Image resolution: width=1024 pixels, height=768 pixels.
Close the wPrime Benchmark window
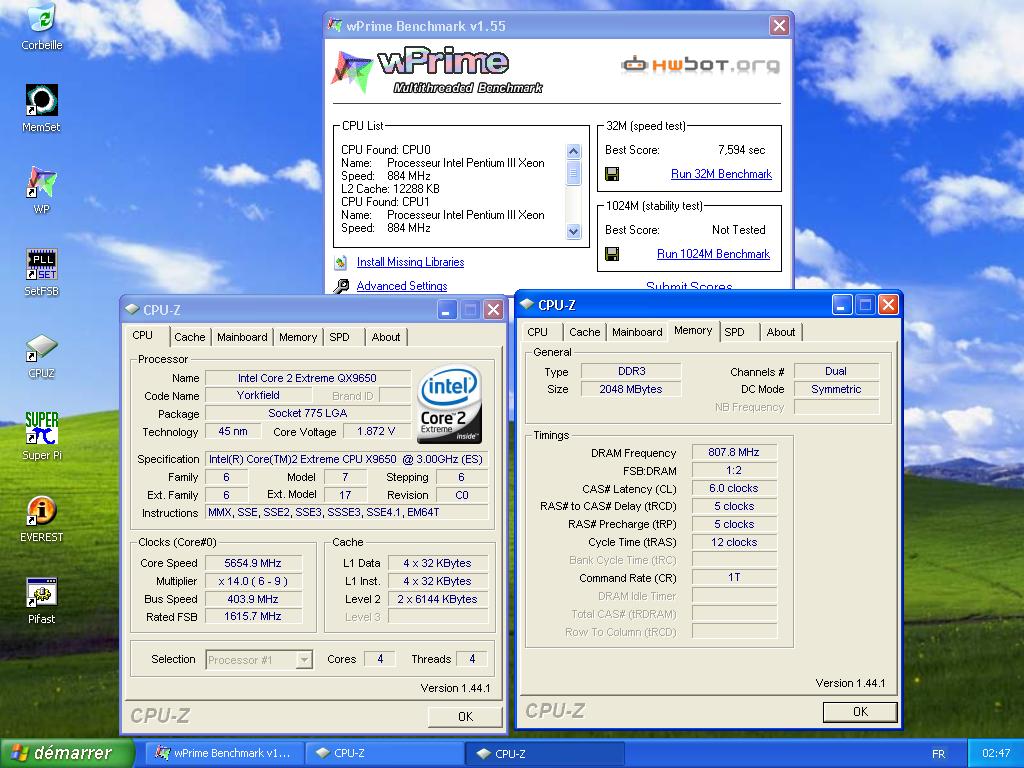tap(779, 26)
